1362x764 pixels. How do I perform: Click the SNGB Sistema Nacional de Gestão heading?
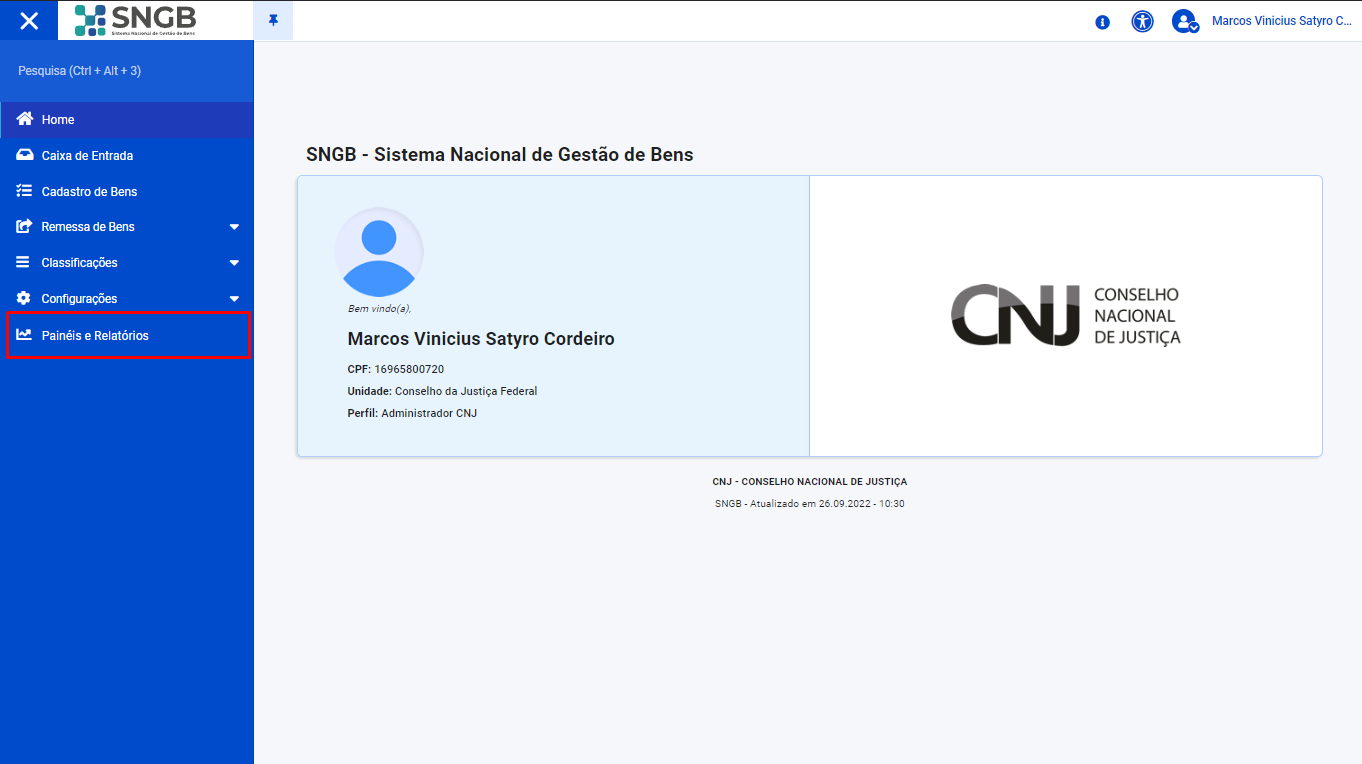(500, 155)
